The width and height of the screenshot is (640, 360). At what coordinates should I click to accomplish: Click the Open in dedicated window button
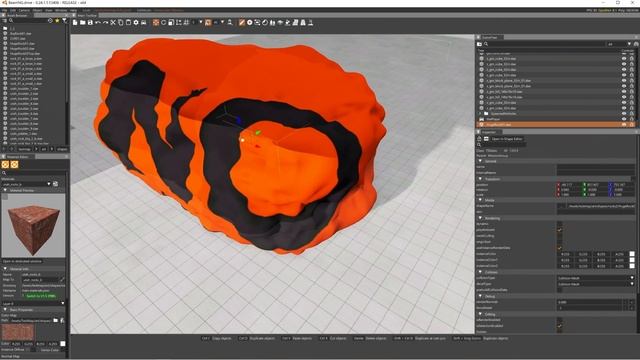22,261
